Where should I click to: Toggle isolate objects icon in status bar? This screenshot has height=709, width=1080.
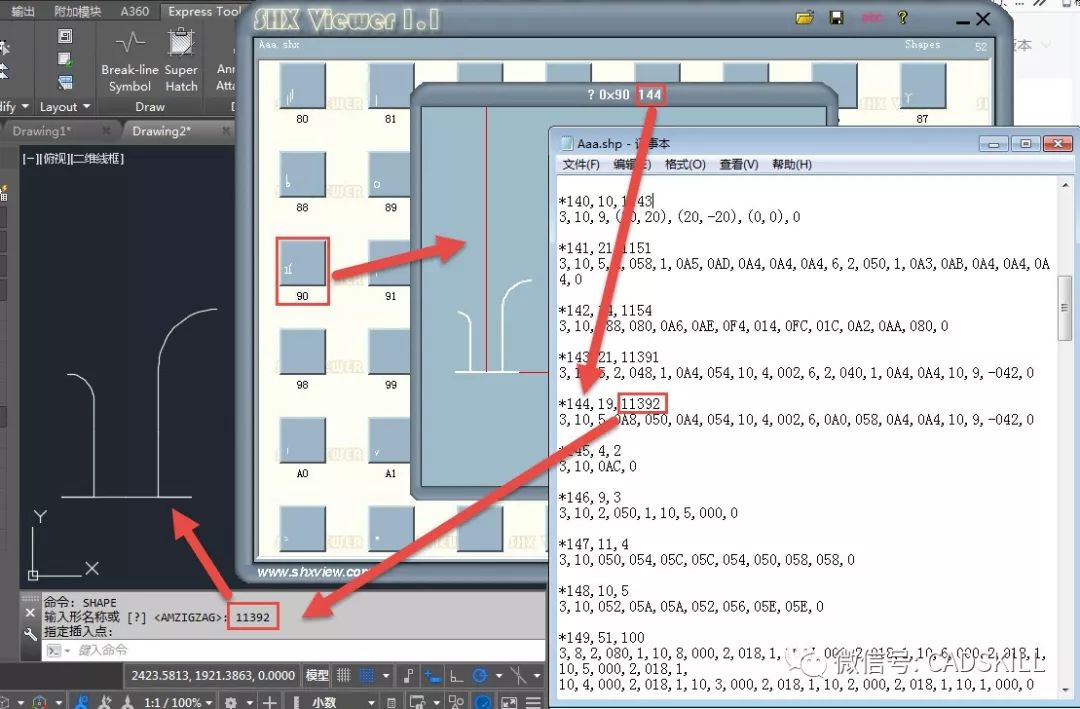pos(457,702)
